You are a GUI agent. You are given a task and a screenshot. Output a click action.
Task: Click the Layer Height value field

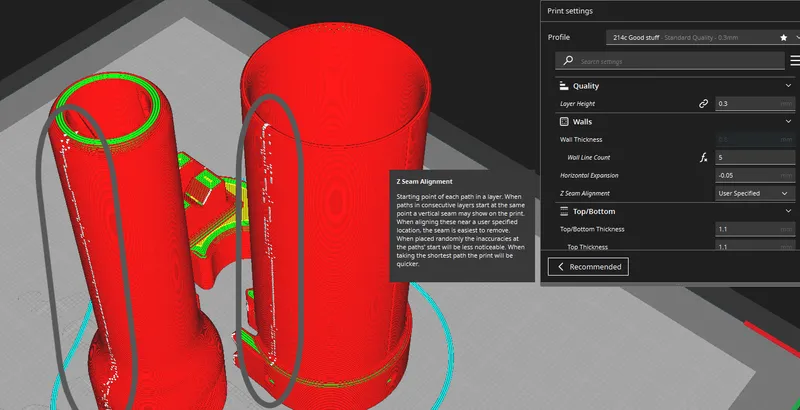[755, 104]
